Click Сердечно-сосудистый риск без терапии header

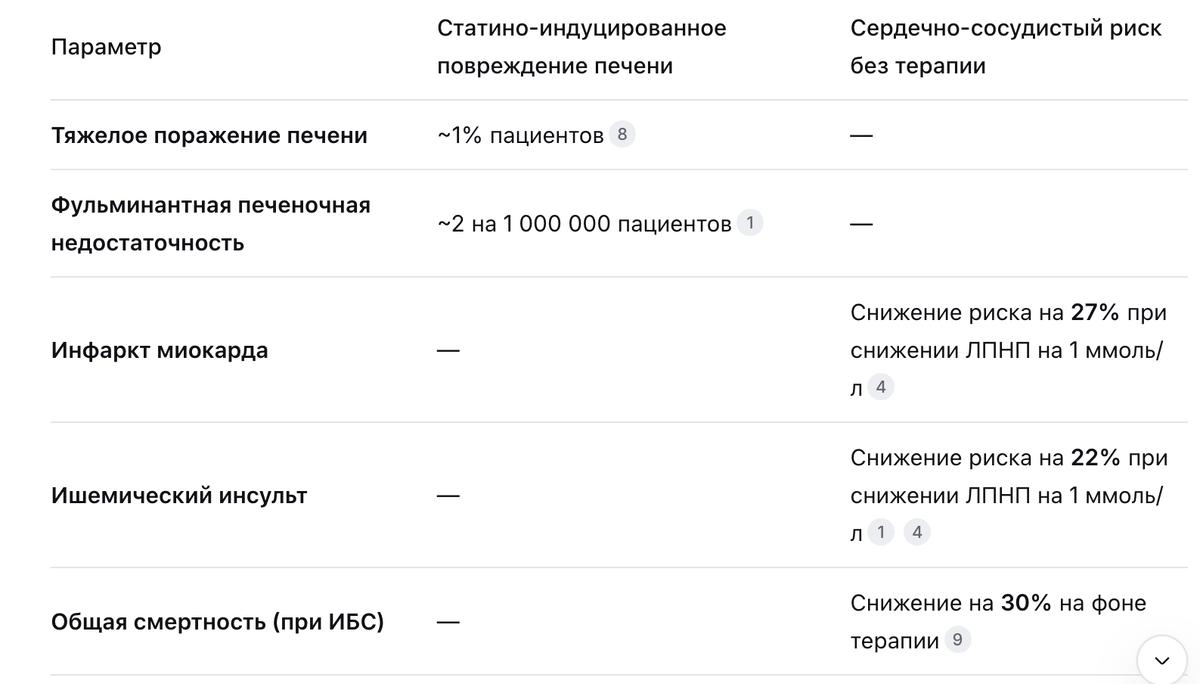pos(1005,47)
